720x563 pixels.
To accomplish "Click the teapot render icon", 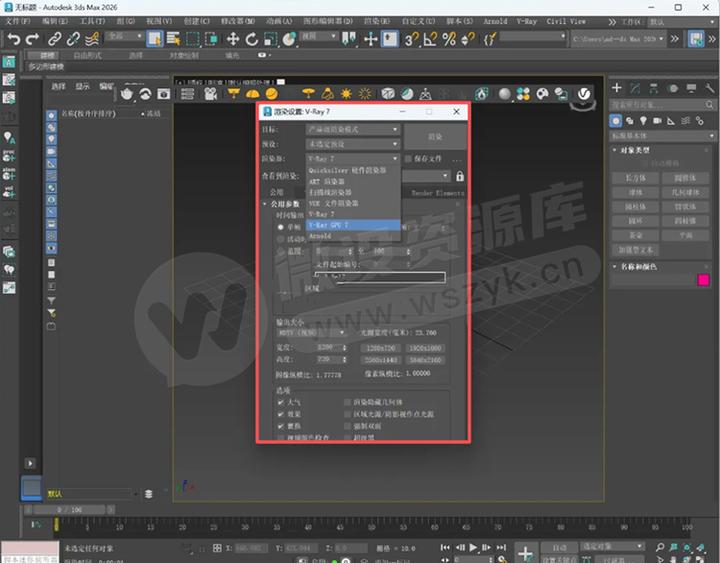I will (x=127, y=93).
